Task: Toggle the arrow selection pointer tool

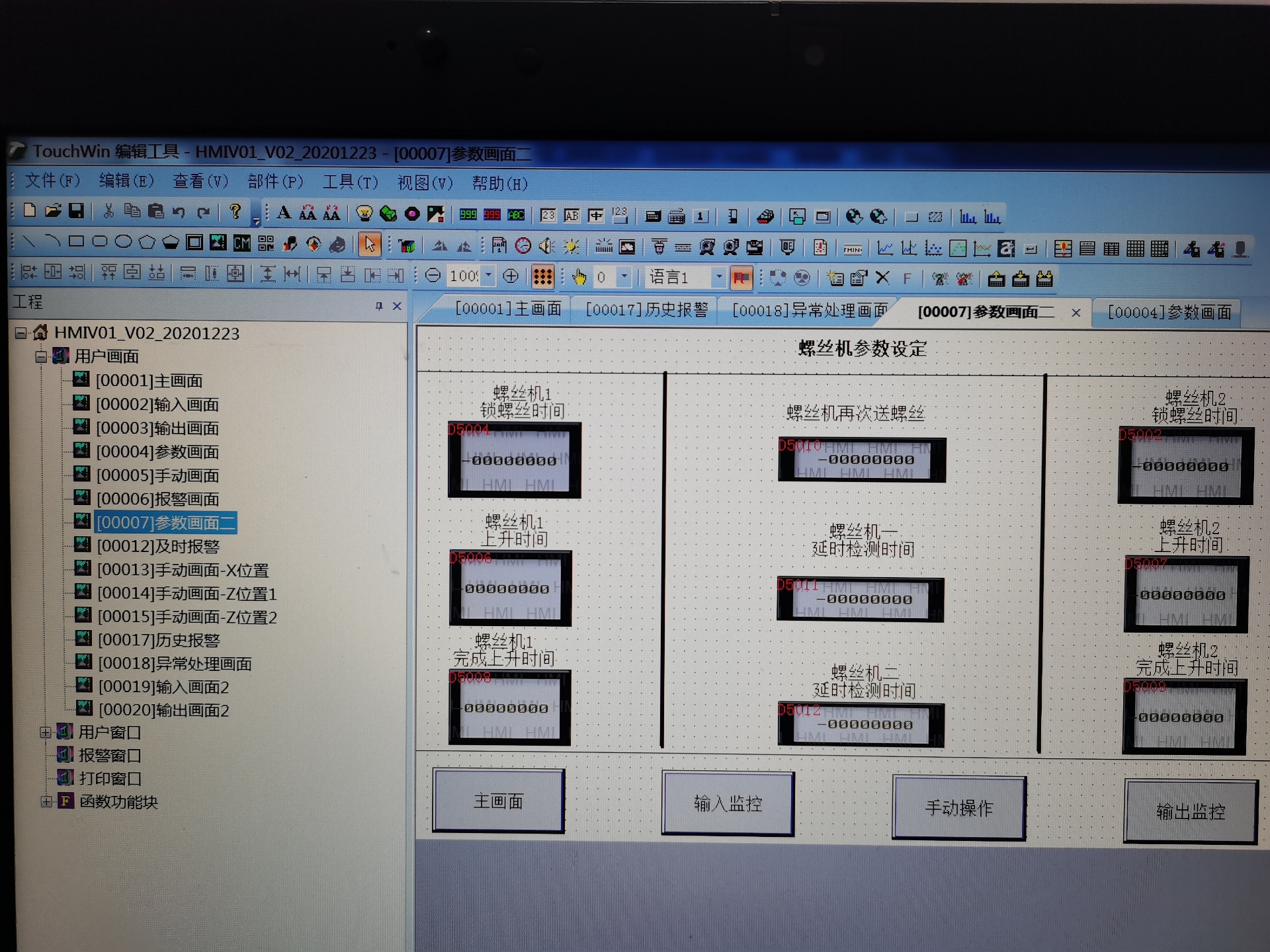Action: 369,245
